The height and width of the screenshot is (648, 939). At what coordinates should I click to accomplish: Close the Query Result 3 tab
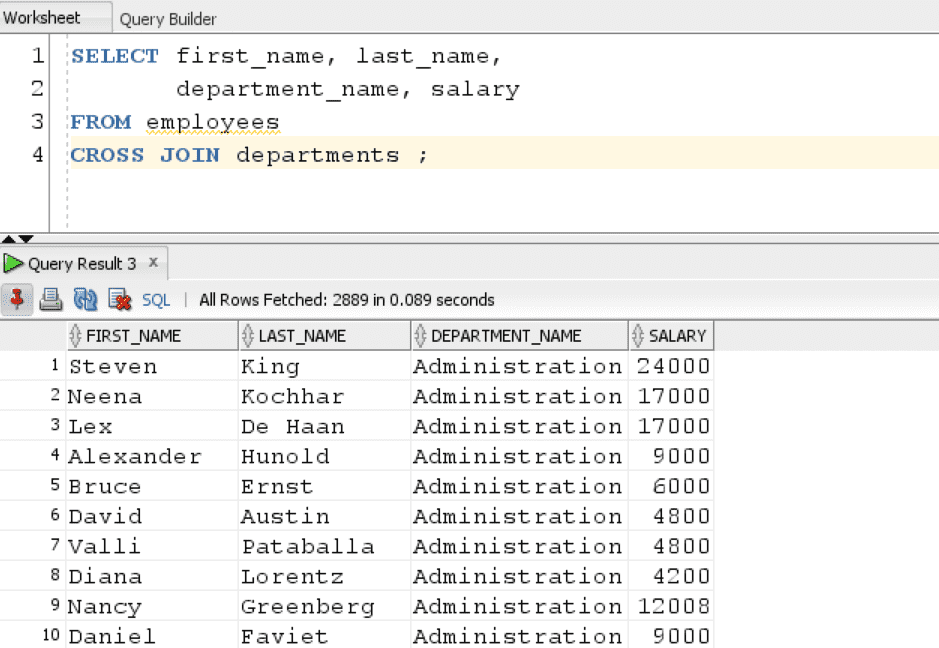point(153,263)
